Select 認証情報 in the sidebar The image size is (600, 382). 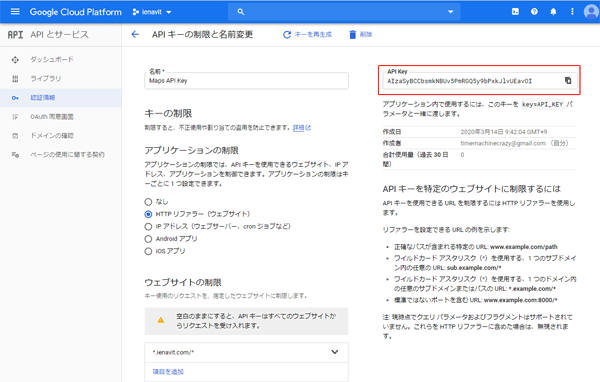click(x=61, y=98)
